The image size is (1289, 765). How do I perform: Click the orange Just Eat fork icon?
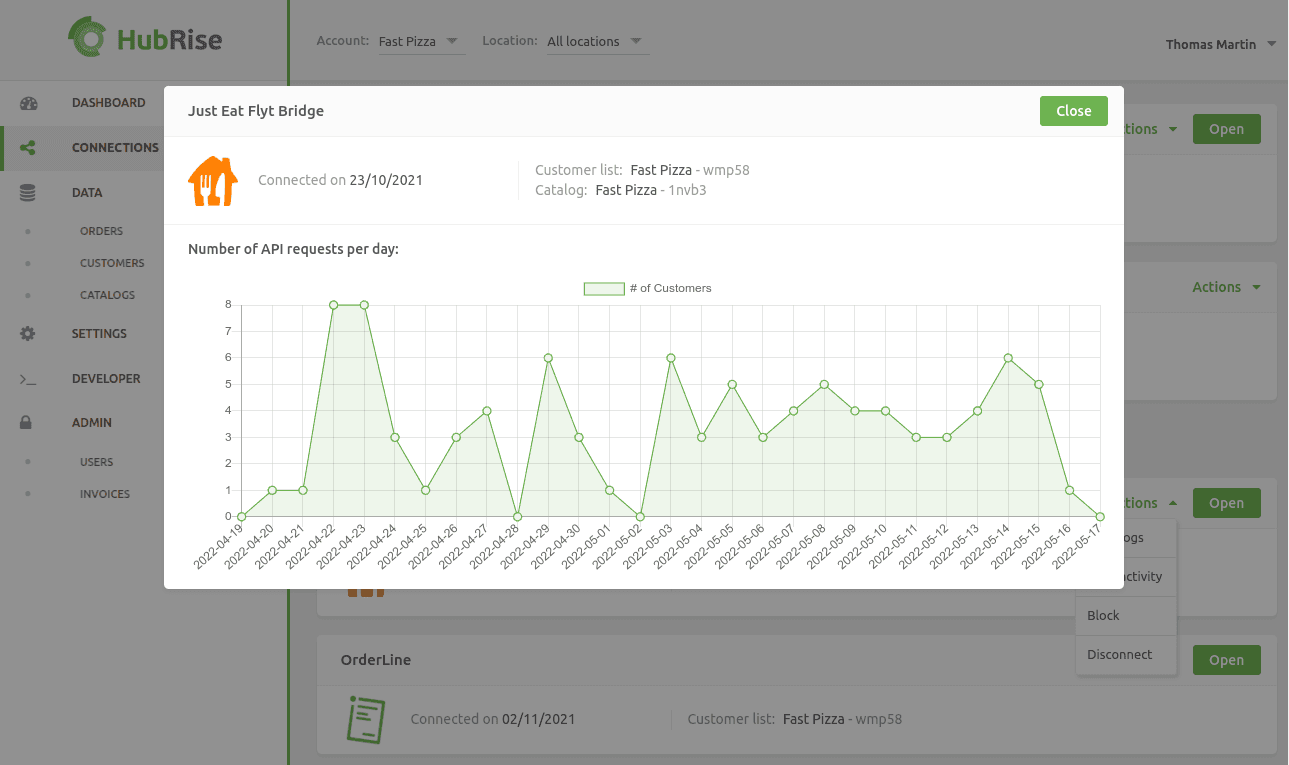tap(212, 180)
